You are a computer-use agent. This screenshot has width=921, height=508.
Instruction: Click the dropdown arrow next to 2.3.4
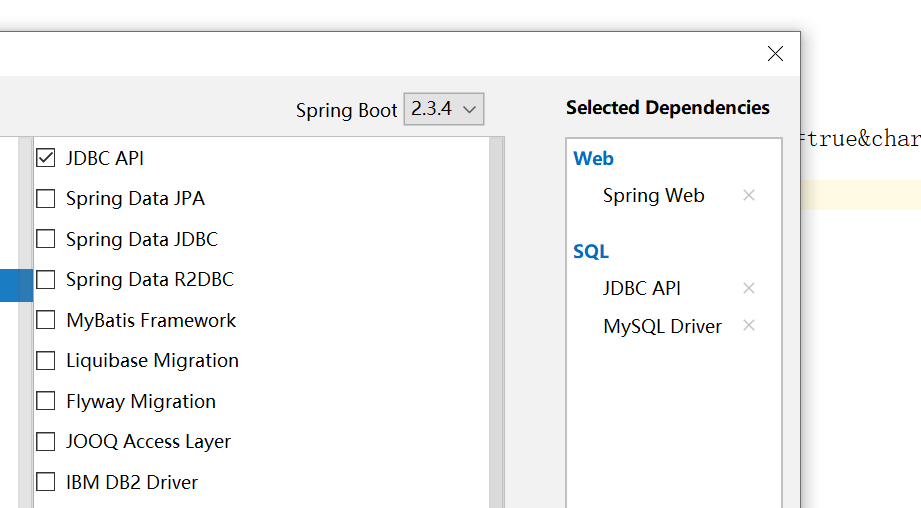469,109
